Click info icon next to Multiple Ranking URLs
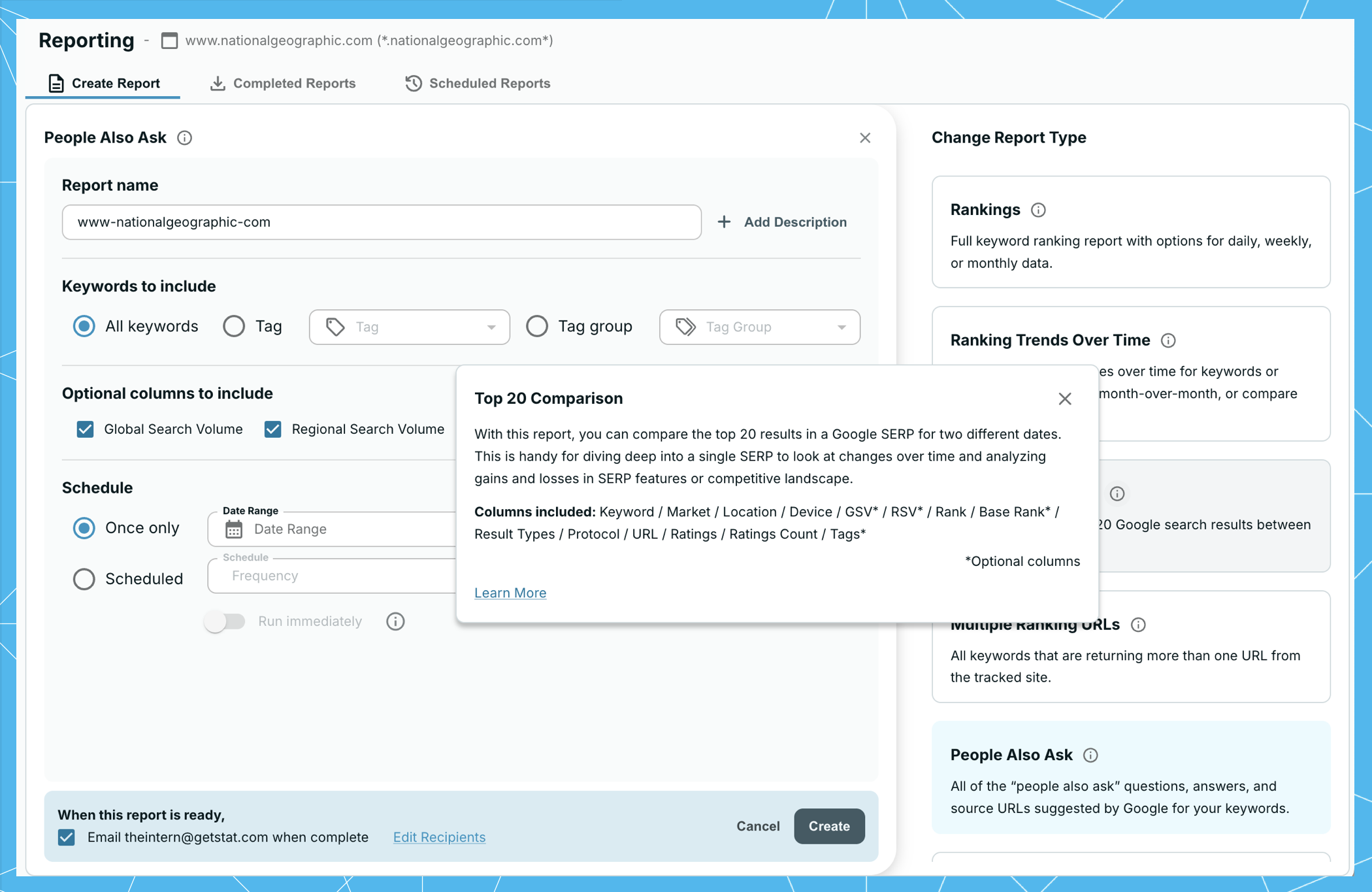The image size is (1372, 892). pyautogui.click(x=1138, y=625)
